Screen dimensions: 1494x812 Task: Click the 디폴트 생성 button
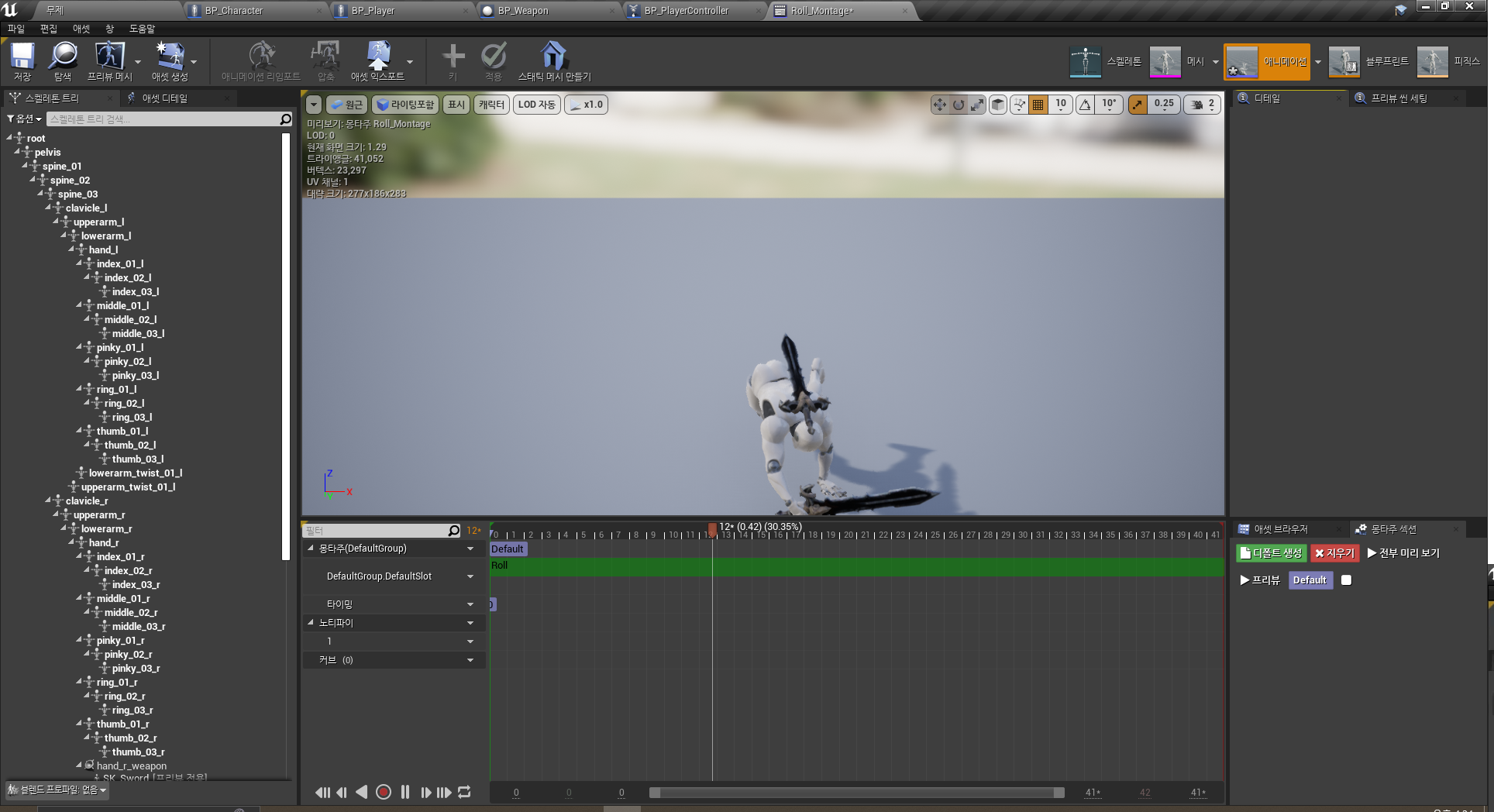pyautogui.click(x=1271, y=553)
